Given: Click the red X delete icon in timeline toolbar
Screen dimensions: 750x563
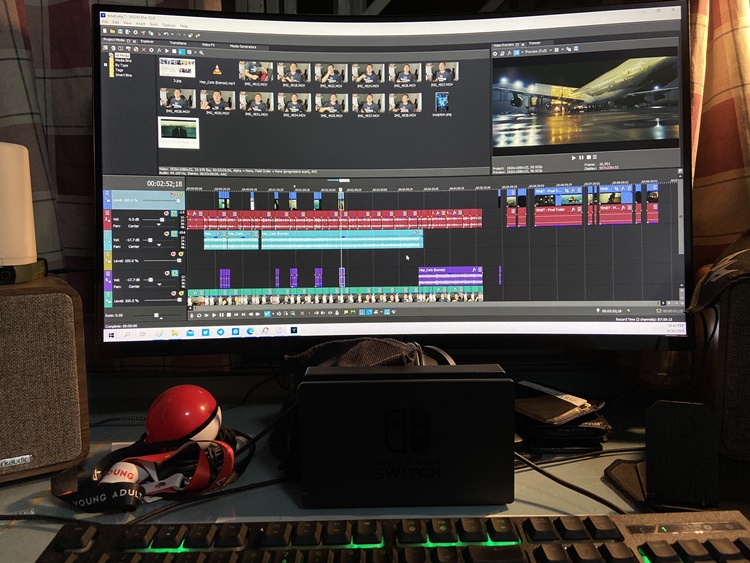Looking at the screenshot, I should pyautogui.click(x=302, y=314).
